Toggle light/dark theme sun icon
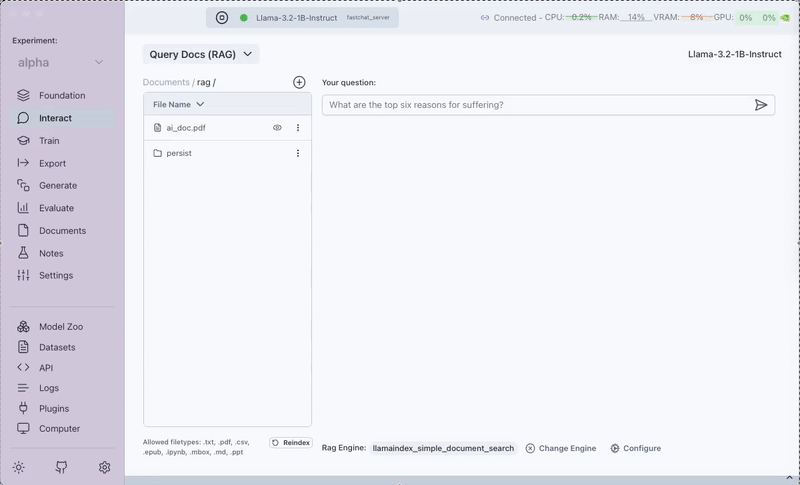Screen dimensions: 800x485 (x=19, y=467)
